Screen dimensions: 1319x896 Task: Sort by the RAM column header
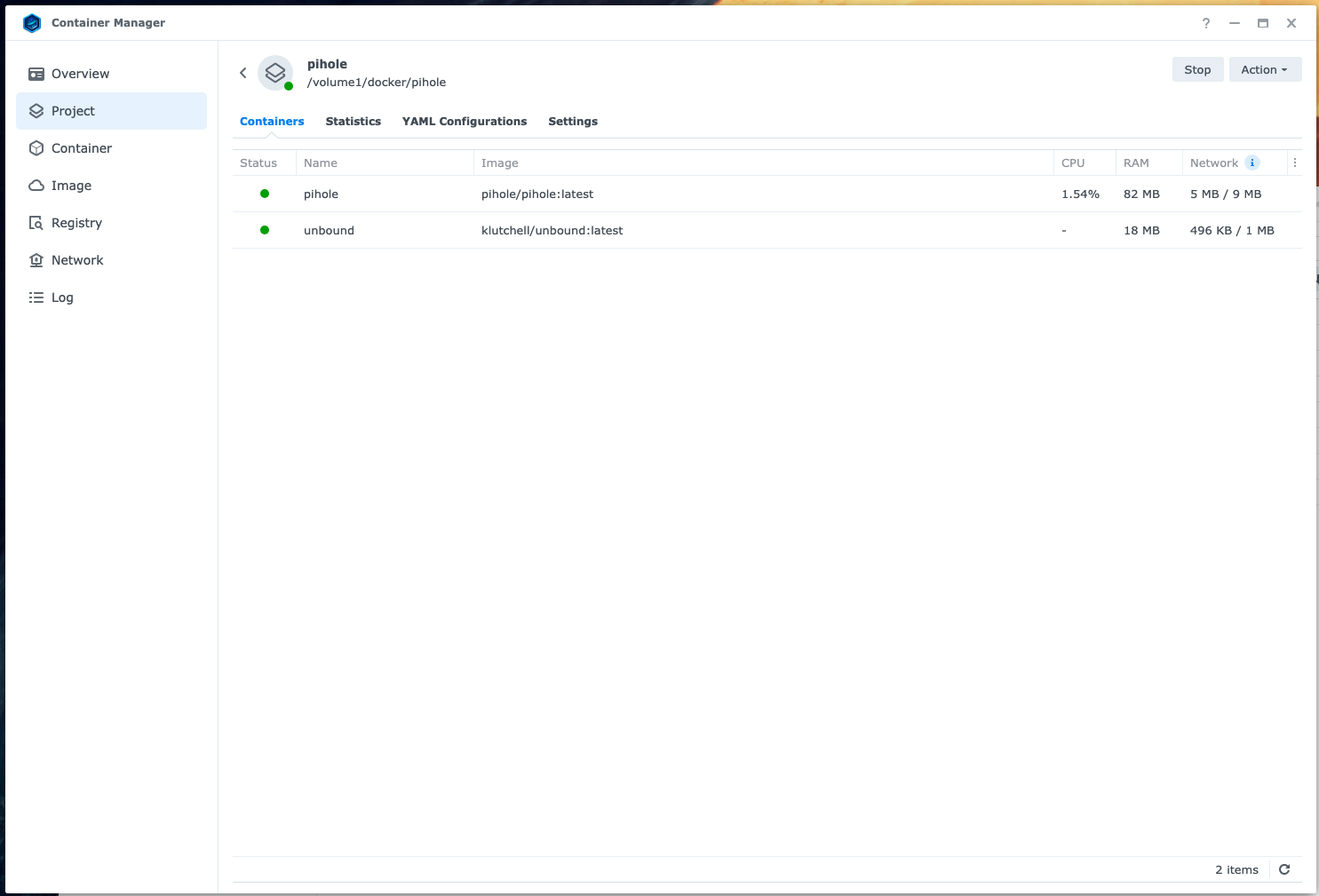1149,163
